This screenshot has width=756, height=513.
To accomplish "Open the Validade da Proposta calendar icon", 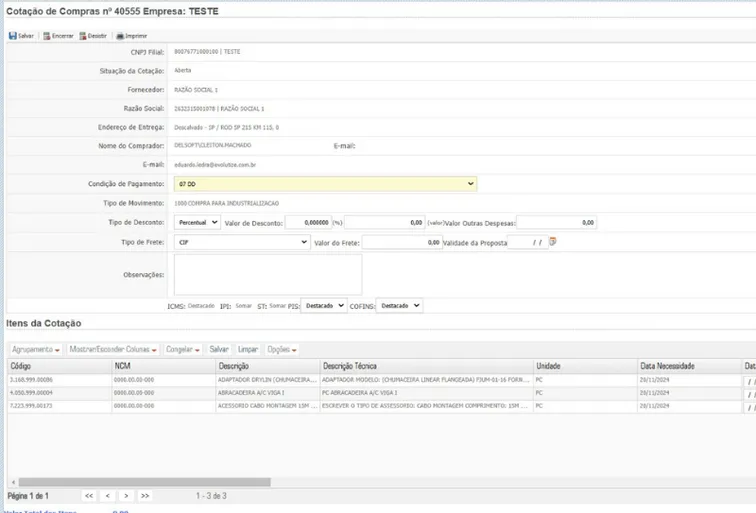I will (x=553, y=241).
